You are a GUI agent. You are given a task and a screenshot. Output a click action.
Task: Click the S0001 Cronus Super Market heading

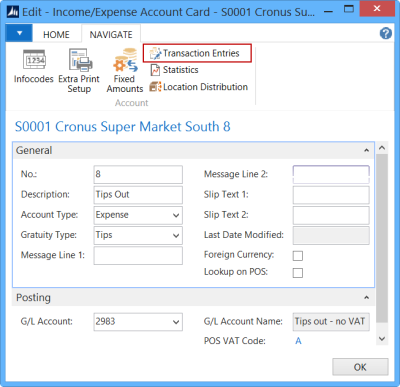[123, 127]
